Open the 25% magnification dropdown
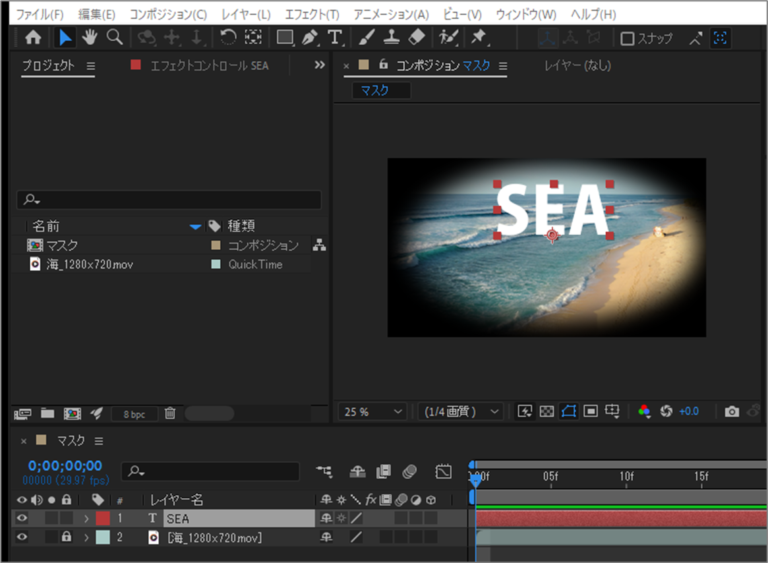768x563 pixels. pyautogui.click(x=374, y=411)
